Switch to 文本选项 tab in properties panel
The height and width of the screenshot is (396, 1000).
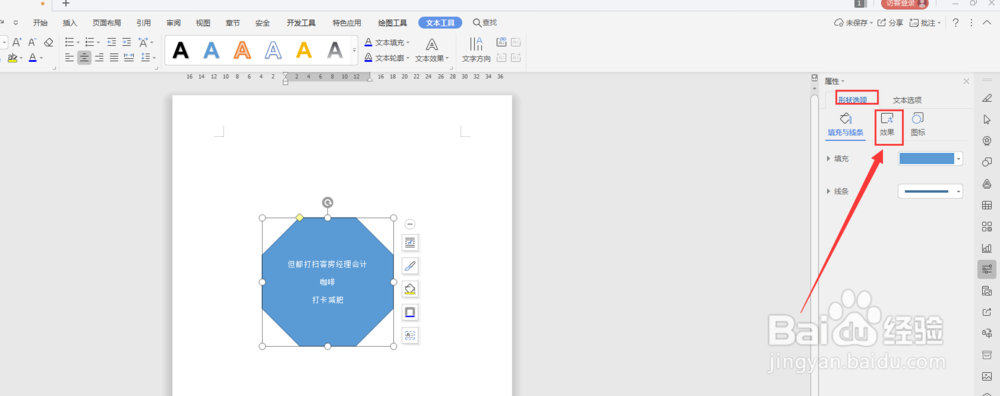coord(907,100)
